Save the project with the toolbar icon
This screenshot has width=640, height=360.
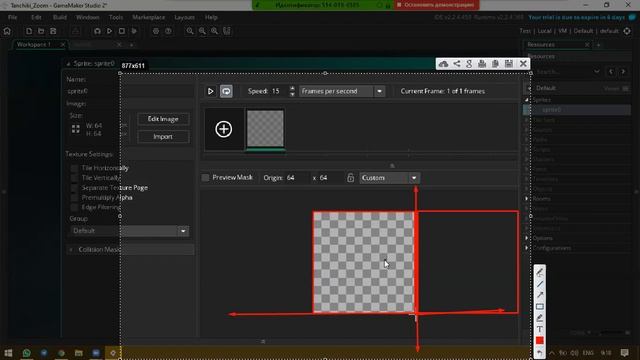(53, 31)
